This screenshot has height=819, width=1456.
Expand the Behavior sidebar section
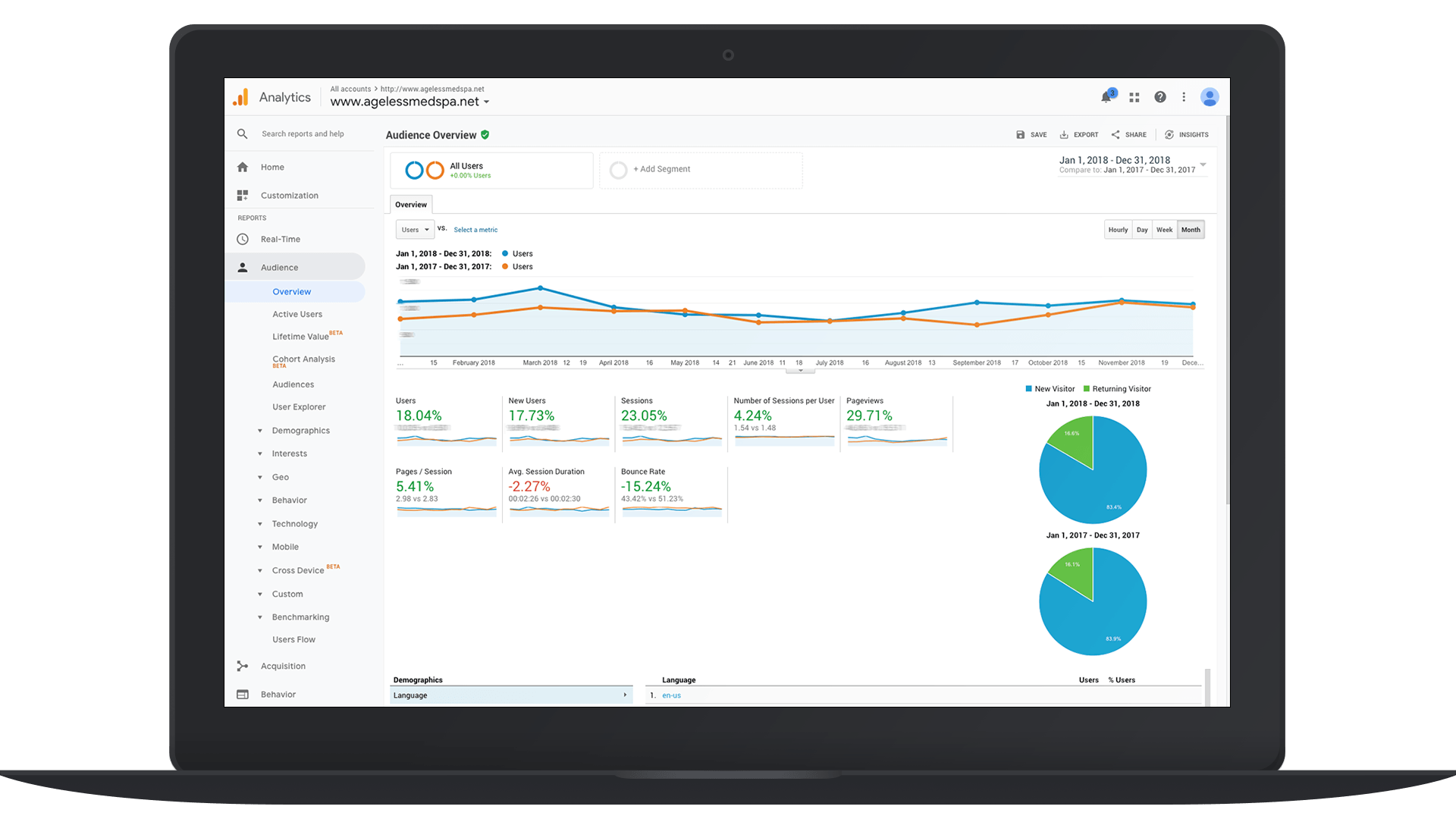[x=279, y=694]
